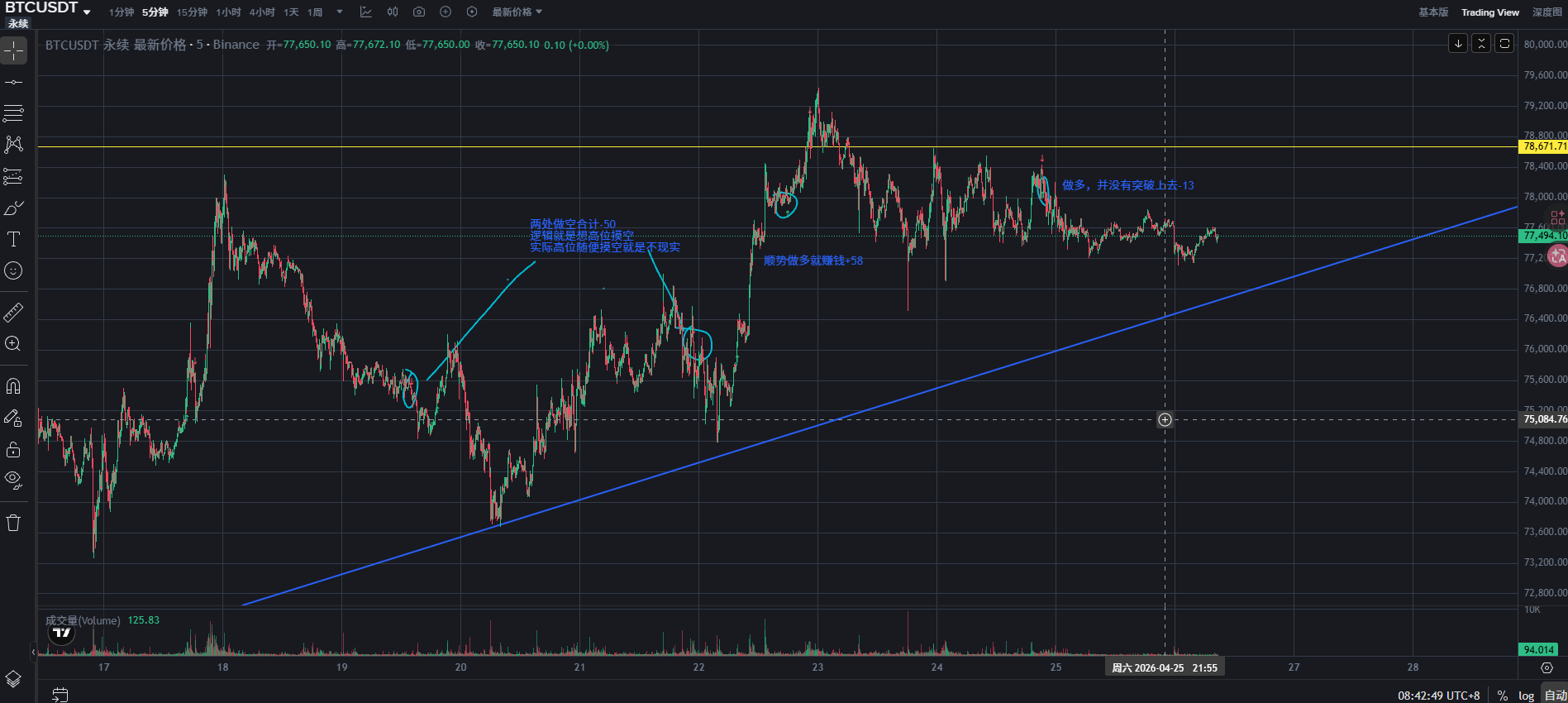Viewport: 1568px width, 703px height.
Task: Open the timezone clock 08:42:49 UTC+8
Action: tap(1438, 696)
